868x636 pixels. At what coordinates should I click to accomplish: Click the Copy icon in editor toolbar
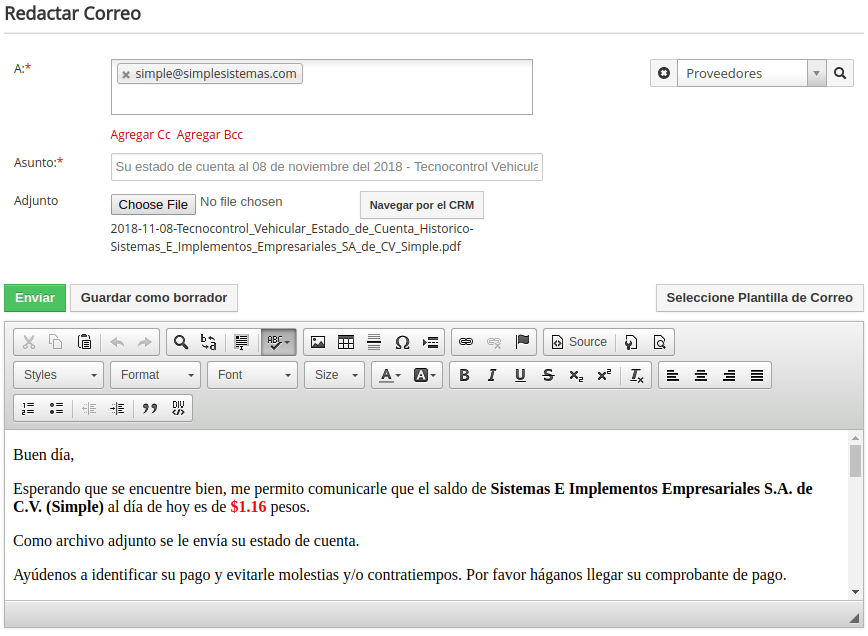pos(56,342)
